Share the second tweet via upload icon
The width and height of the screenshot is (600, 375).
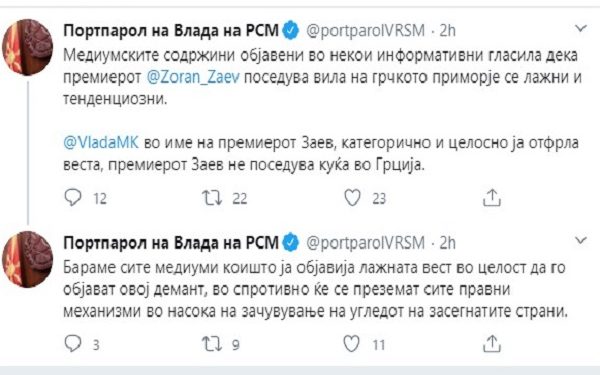click(x=492, y=344)
